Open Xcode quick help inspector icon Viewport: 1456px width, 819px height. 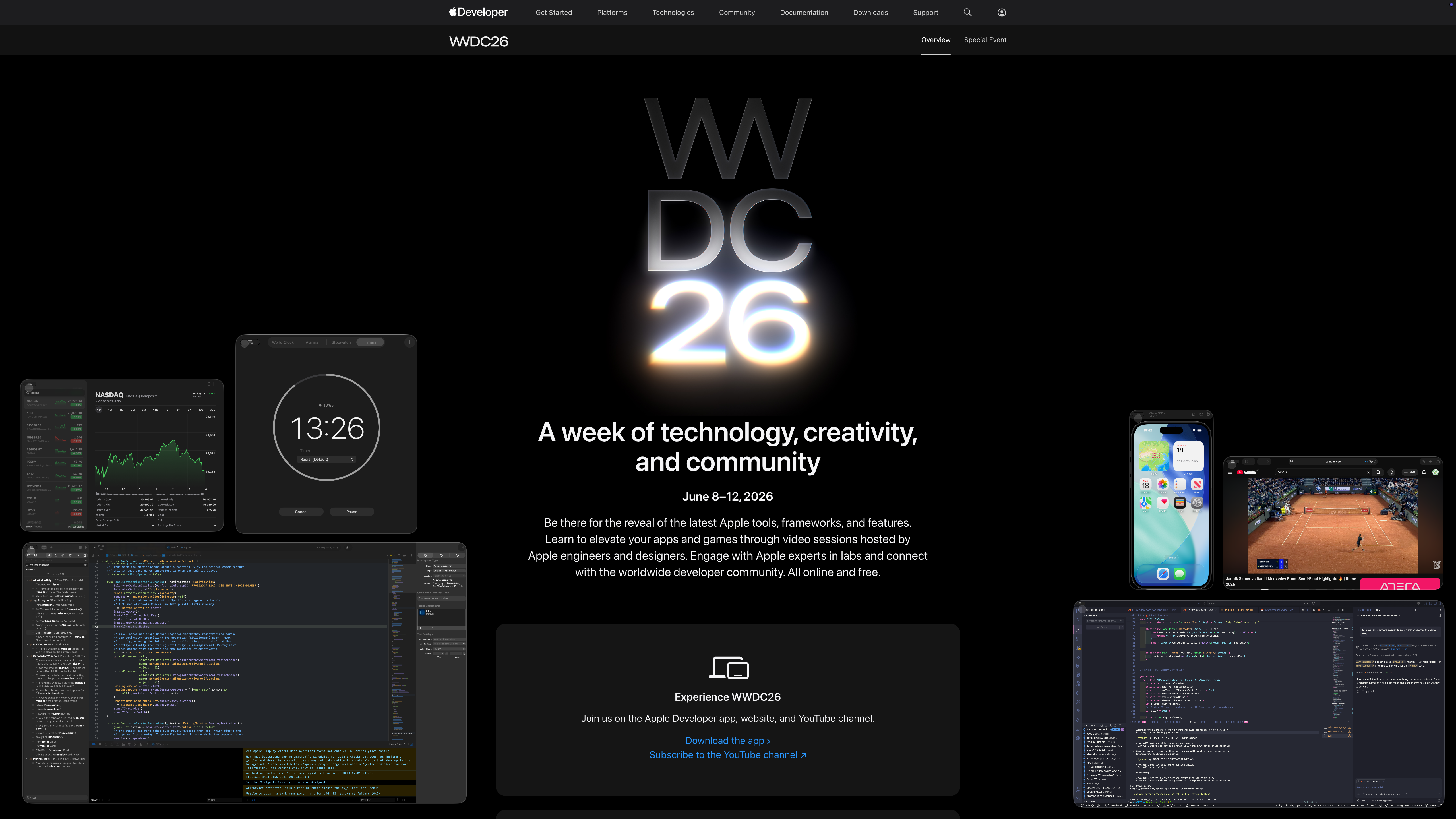(457, 555)
